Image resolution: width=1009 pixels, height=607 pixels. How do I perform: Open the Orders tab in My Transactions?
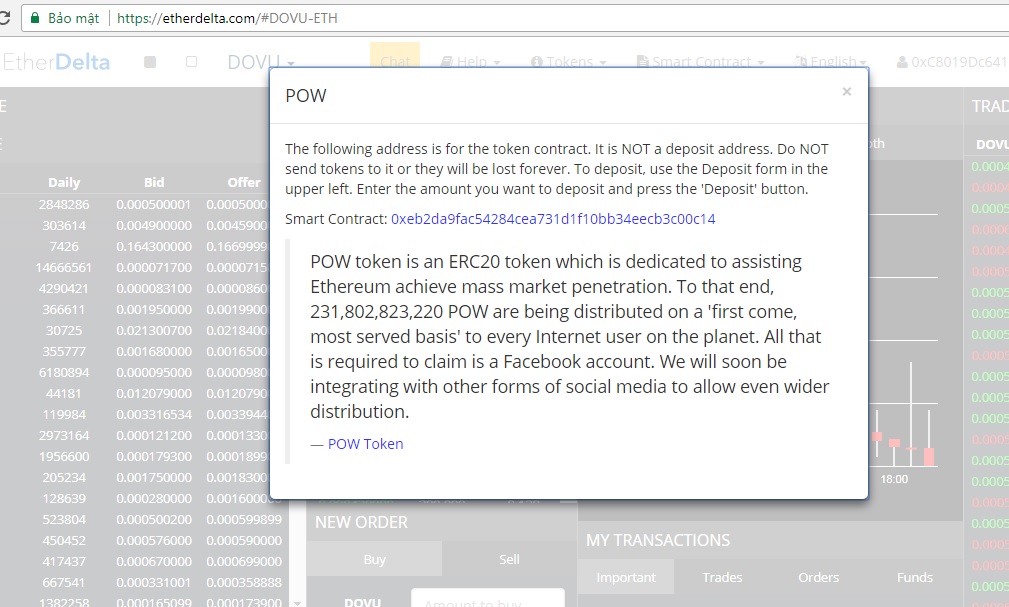click(819, 577)
